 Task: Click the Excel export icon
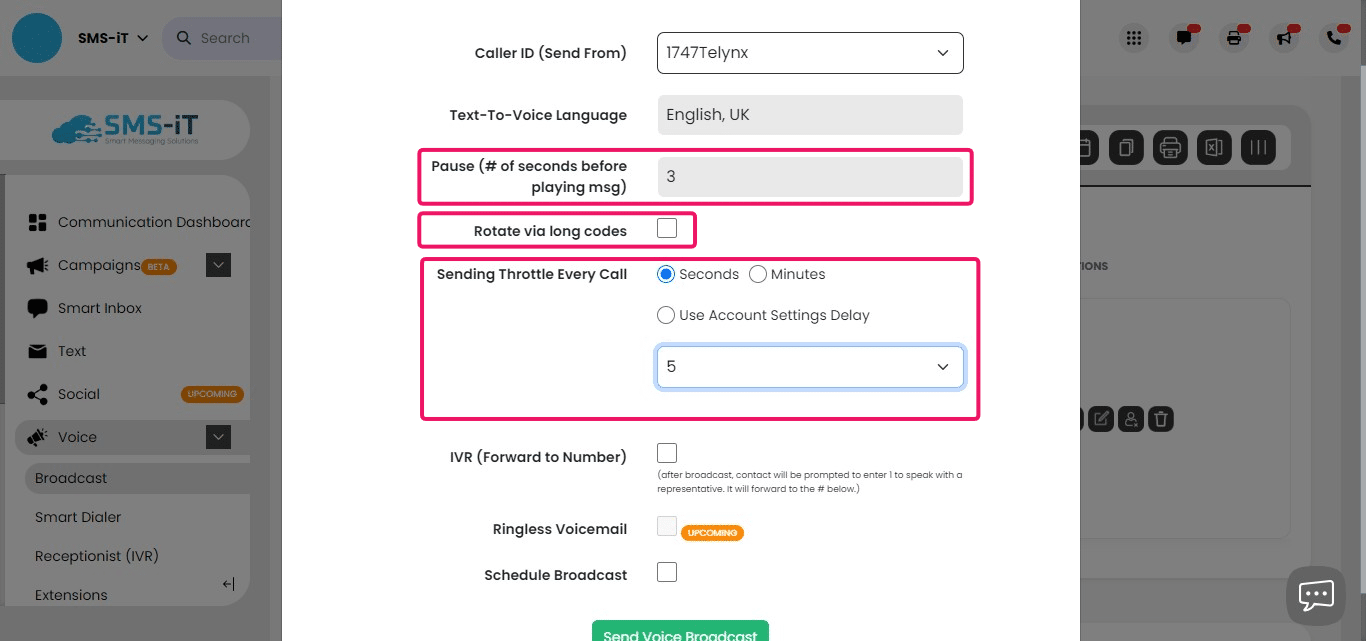pyautogui.click(x=1213, y=148)
